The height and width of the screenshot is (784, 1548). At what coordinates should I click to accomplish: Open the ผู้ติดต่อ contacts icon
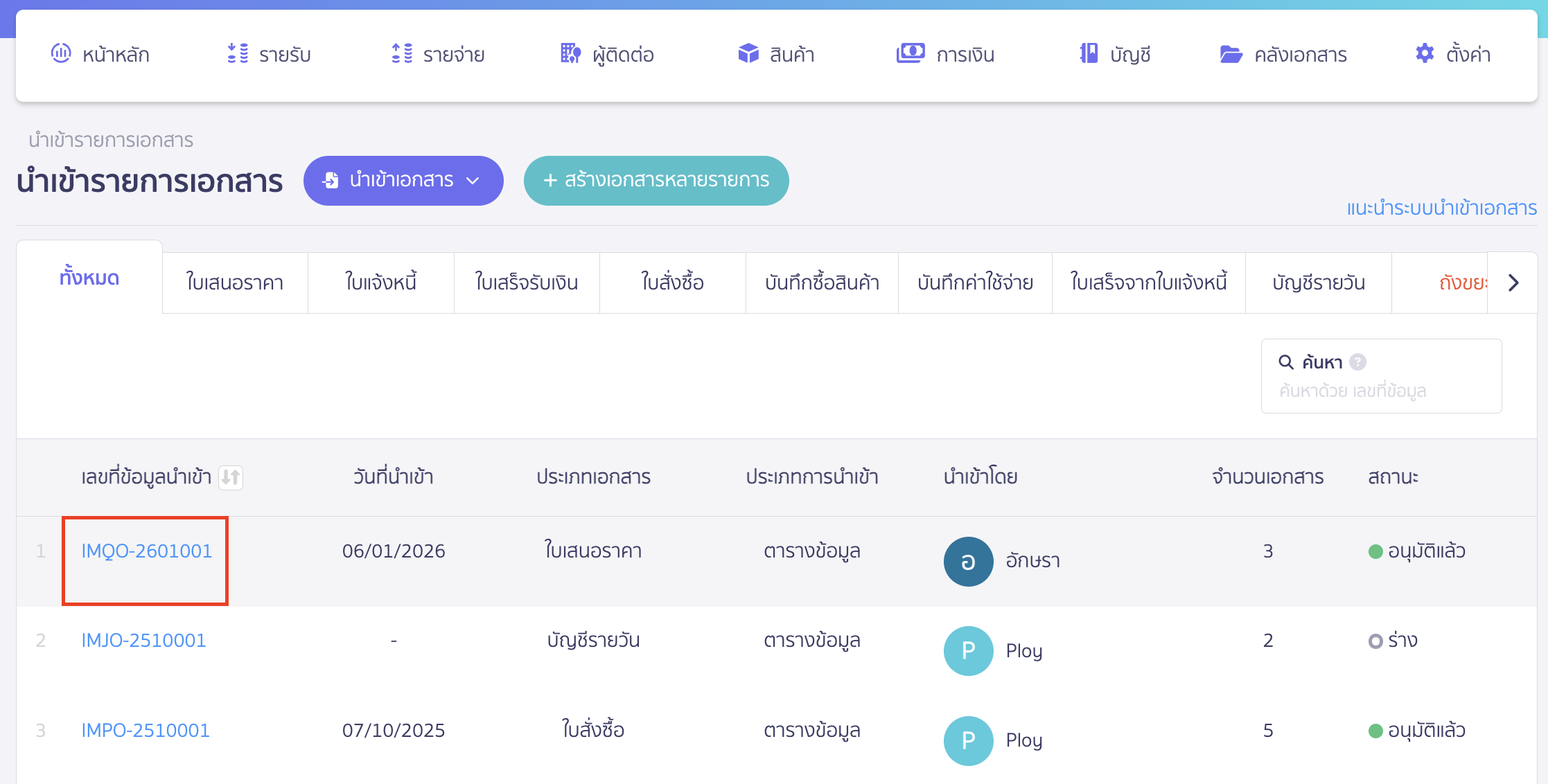click(568, 53)
